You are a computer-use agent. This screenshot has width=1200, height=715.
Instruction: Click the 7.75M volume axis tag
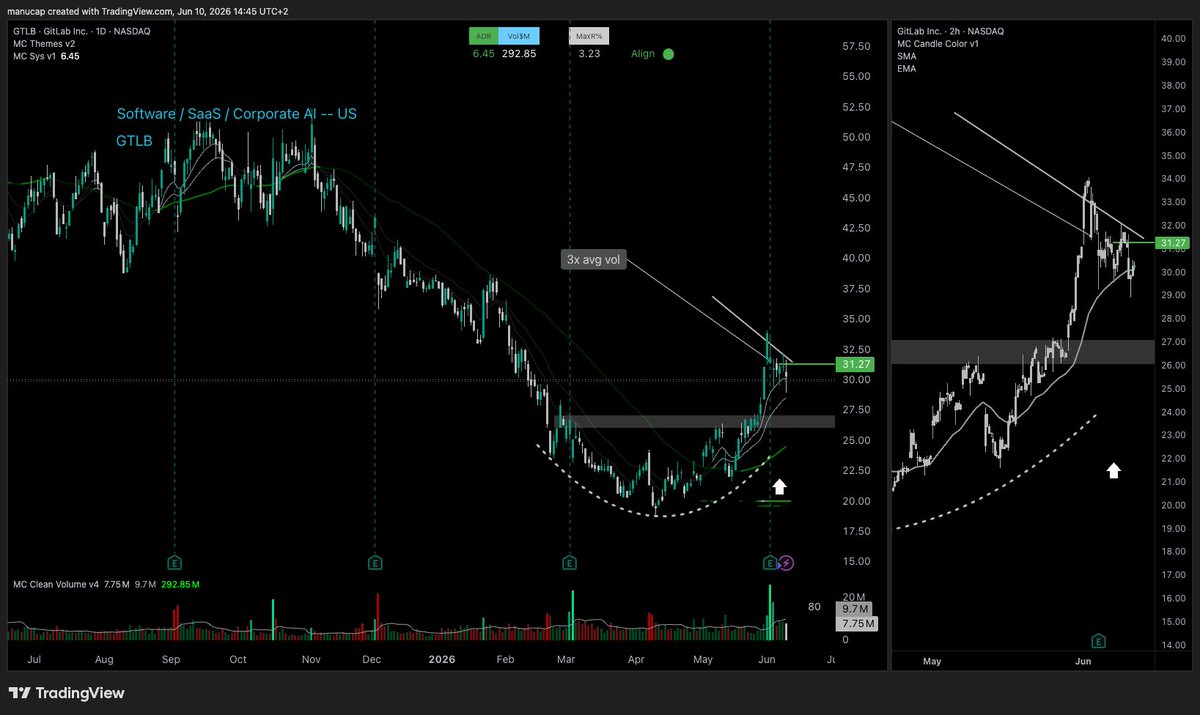(x=857, y=624)
